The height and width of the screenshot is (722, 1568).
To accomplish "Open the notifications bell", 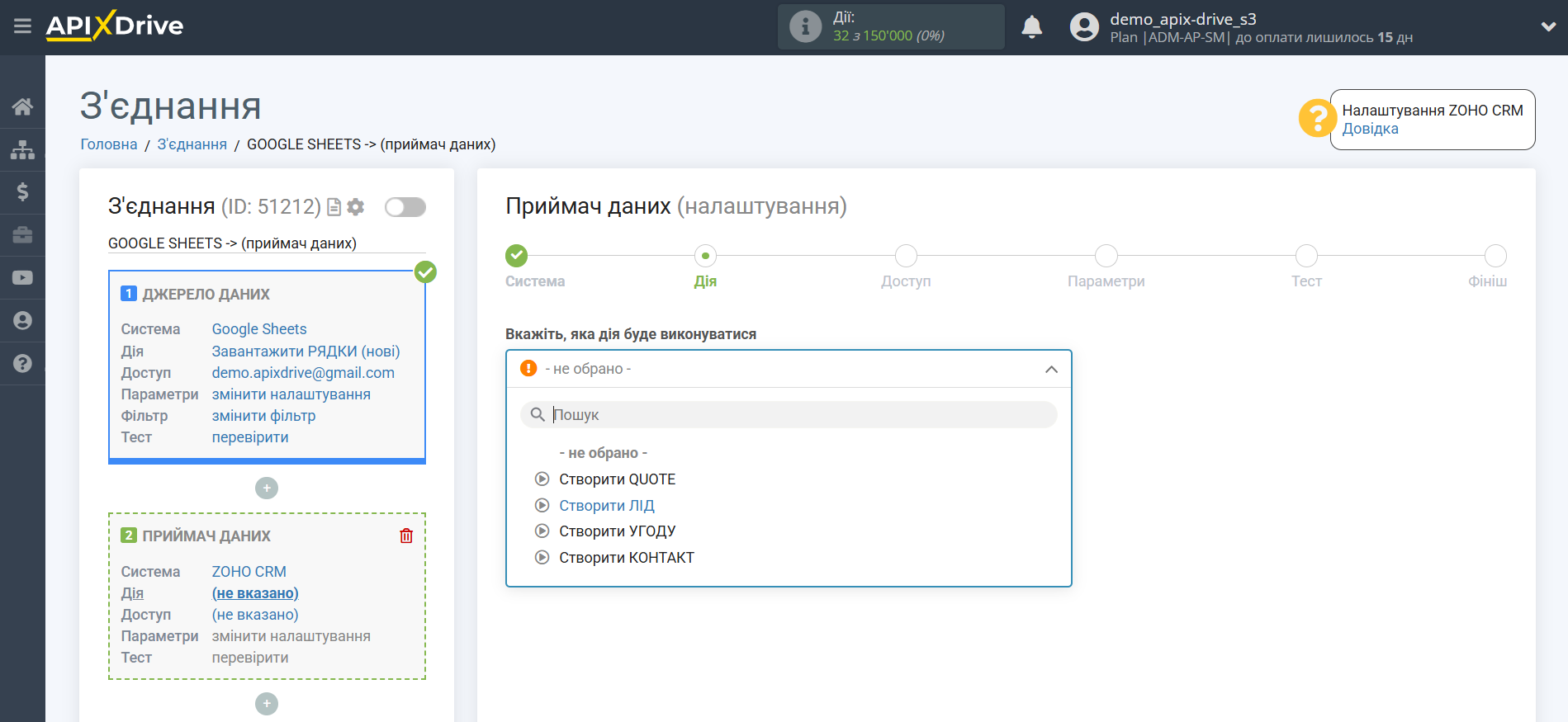I will click(1031, 27).
